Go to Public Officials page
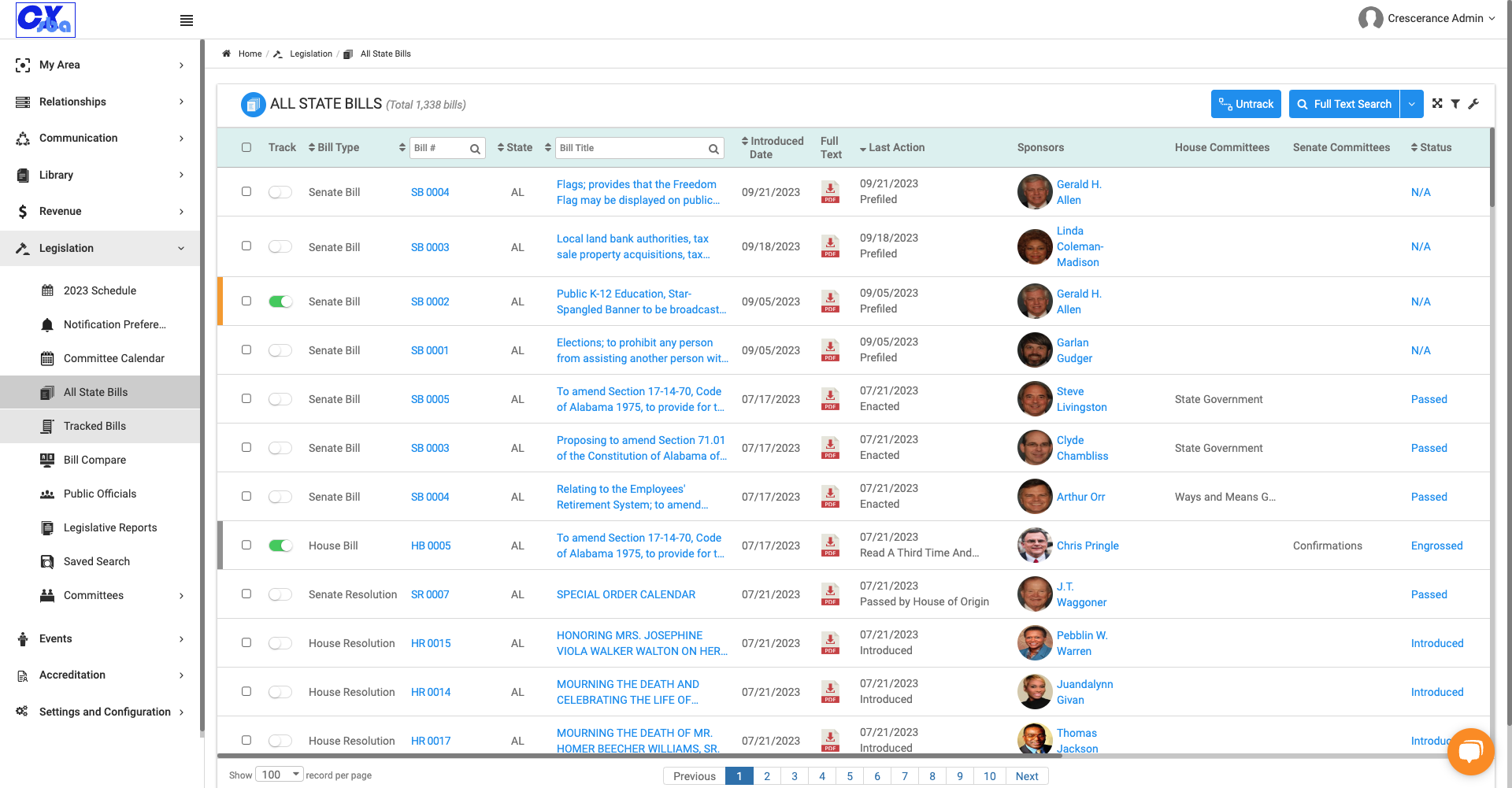 point(100,494)
